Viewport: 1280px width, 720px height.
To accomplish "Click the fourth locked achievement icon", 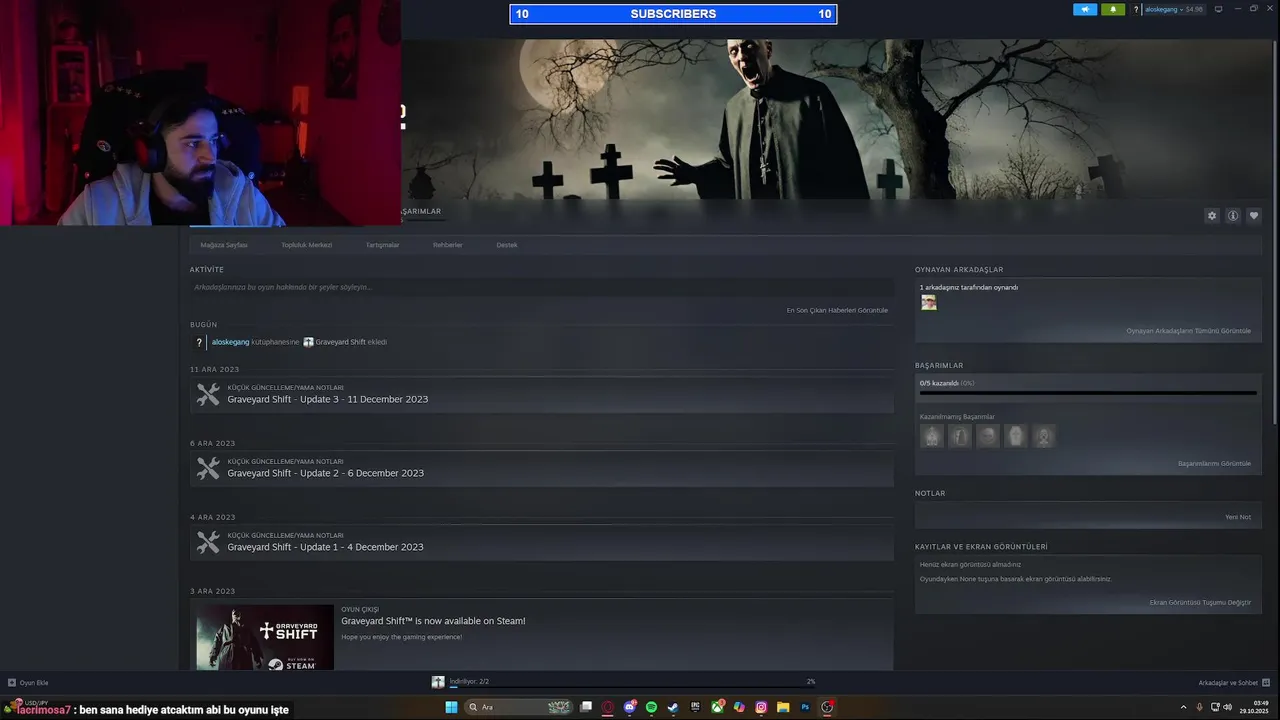I will pos(1016,436).
